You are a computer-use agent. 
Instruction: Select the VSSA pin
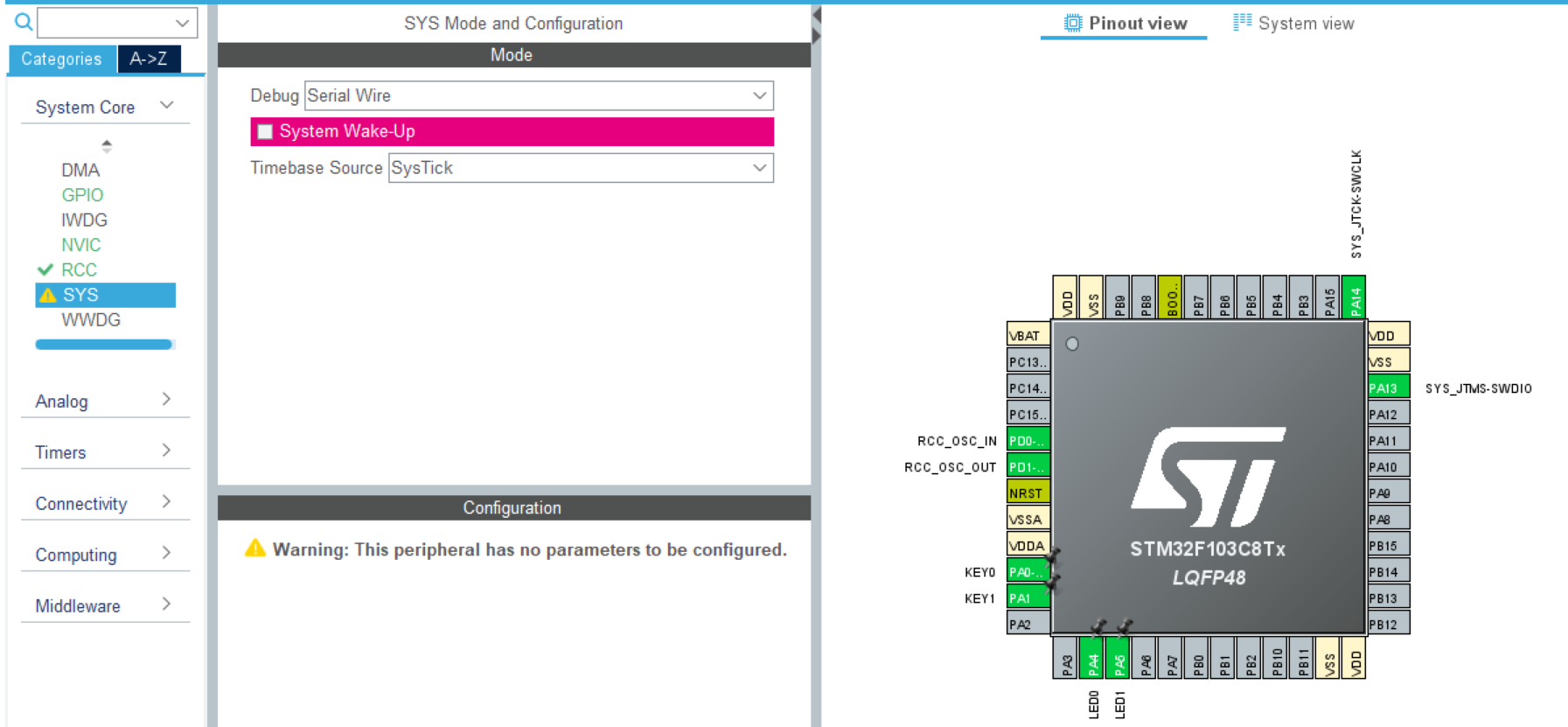1028,519
